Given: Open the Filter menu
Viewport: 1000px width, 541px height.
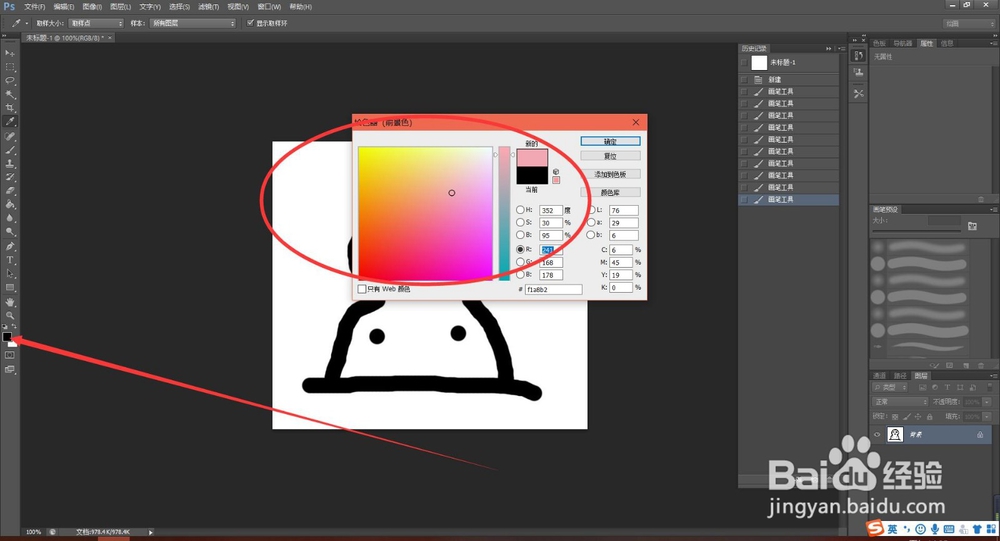Looking at the screenshot, I should (209, 7).
